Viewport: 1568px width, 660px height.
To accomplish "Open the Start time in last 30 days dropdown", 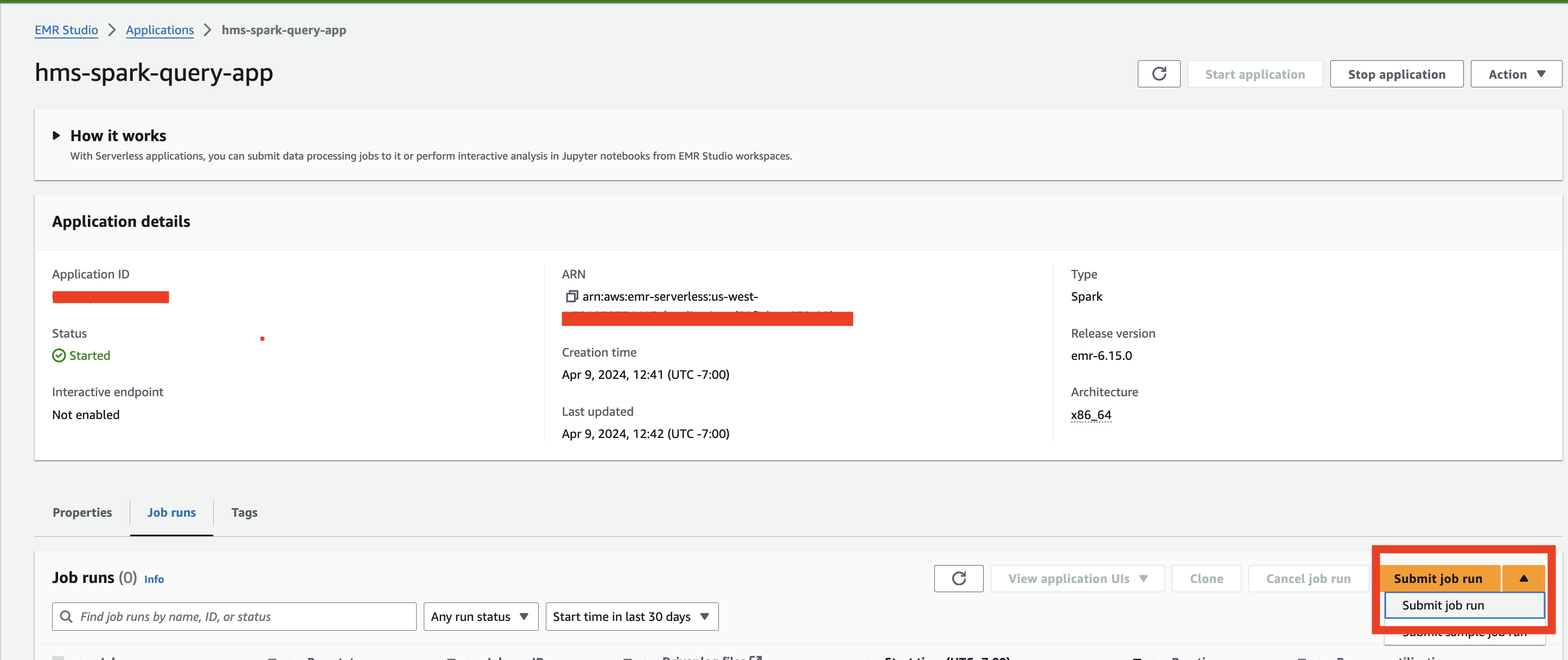I will [631, 617].
